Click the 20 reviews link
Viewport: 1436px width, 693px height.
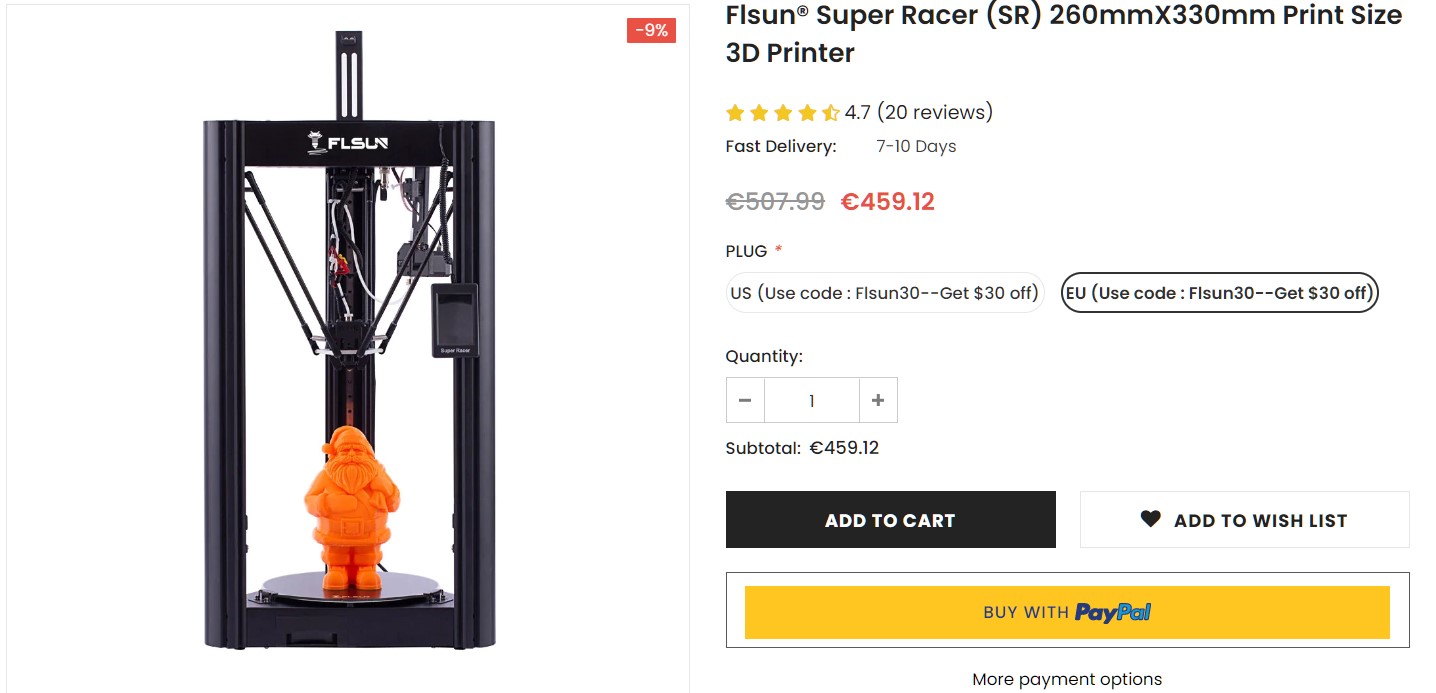[935, 112]
